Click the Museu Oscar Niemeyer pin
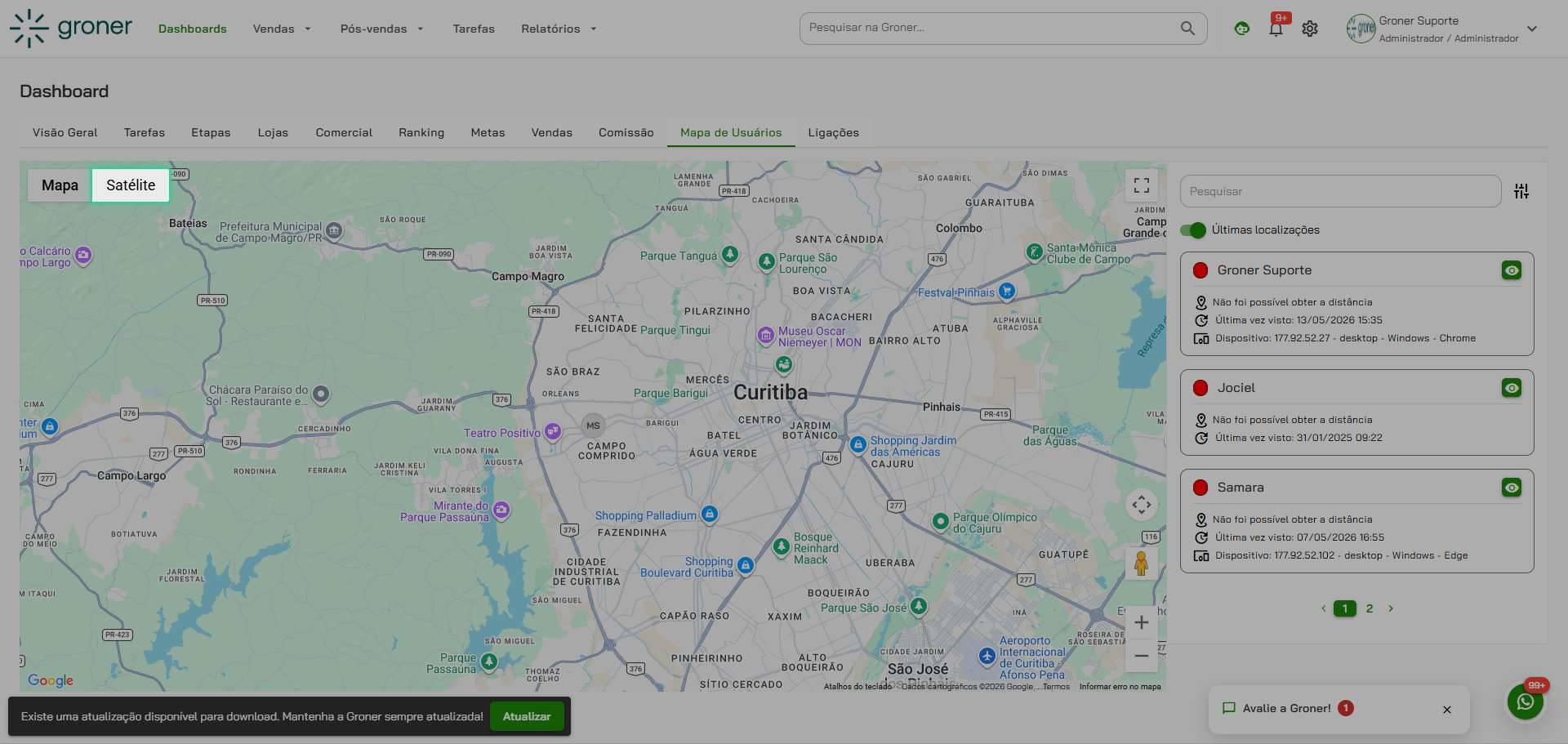 click(x=765, y=335)
